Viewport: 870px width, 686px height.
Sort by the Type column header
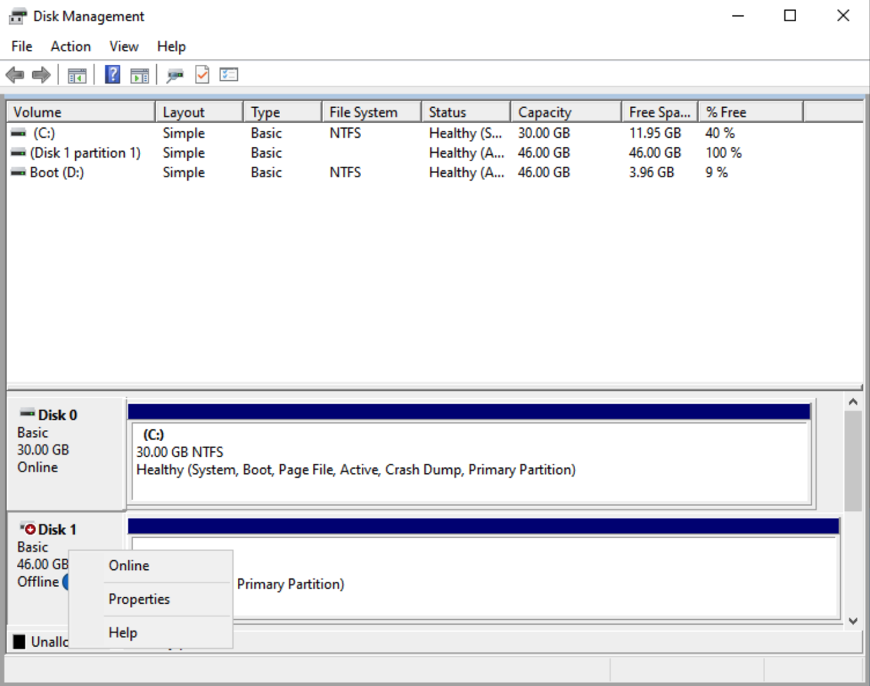[282, 112]
